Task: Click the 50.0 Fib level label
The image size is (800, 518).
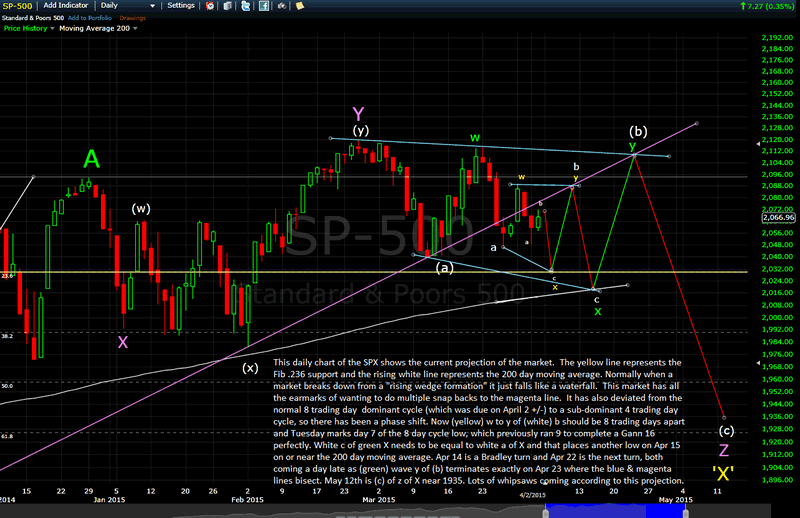Action: click(7, 386)
